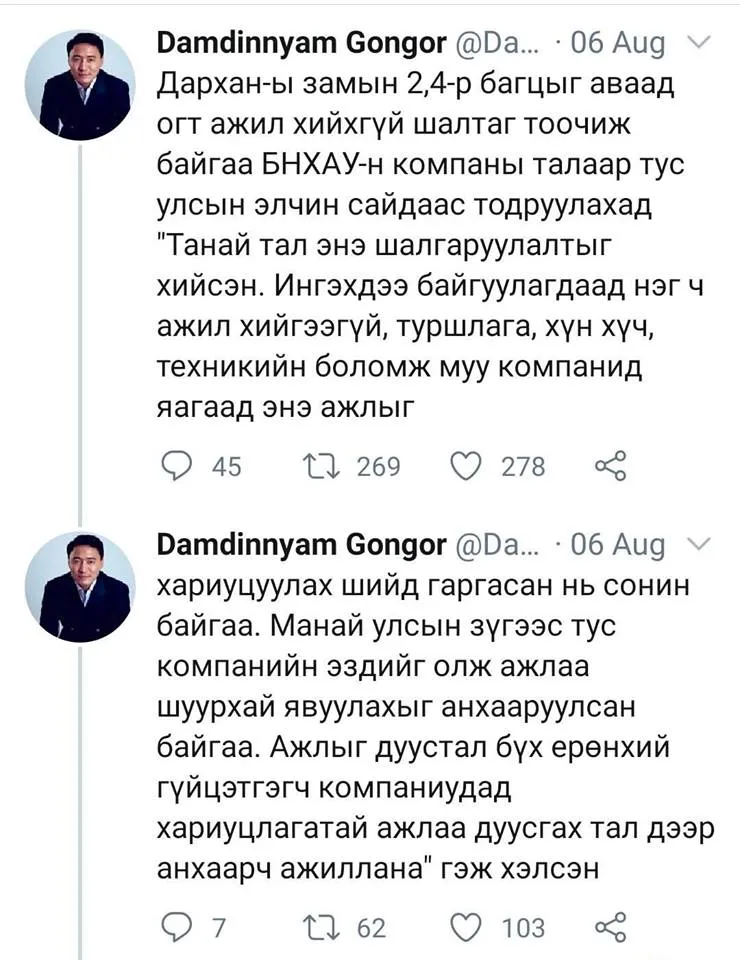Open the 06 Aug timestamp on second tweet
This screenshot has width=740, height=960.
pyautogui.click(x=618, y=545)
